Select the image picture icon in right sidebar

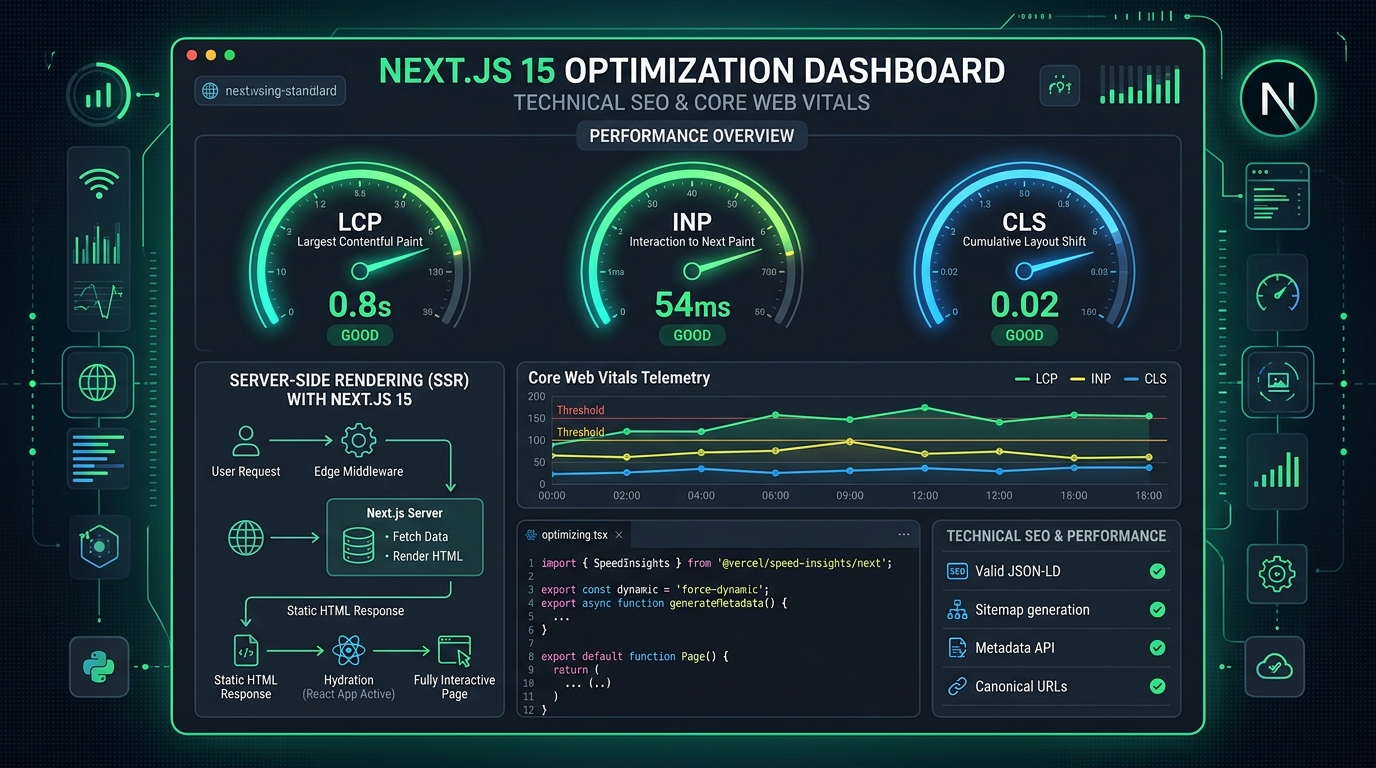[x=1276, y=381]
